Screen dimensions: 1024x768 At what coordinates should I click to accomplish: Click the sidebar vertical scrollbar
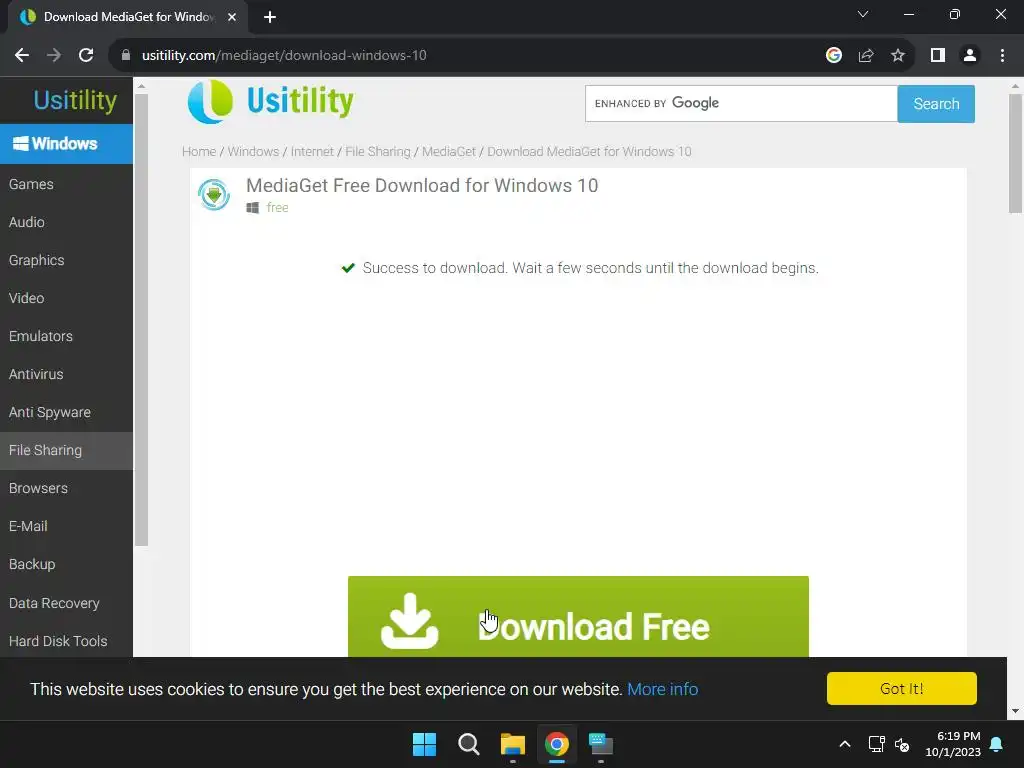point(141,319)
